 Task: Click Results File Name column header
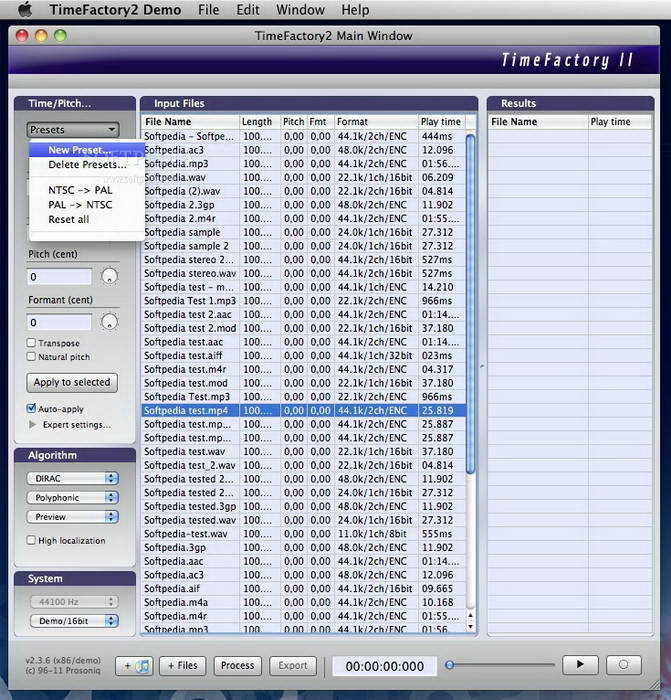[538, 122]
